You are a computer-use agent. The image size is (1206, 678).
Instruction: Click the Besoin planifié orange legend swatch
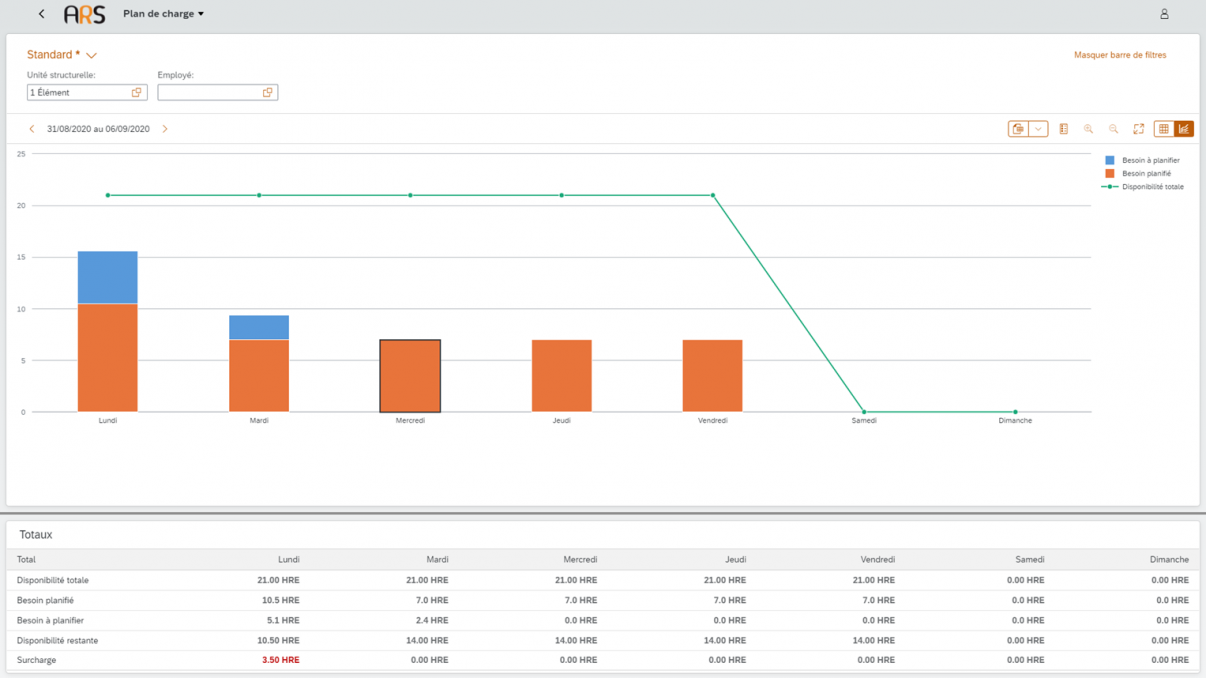1110,173
